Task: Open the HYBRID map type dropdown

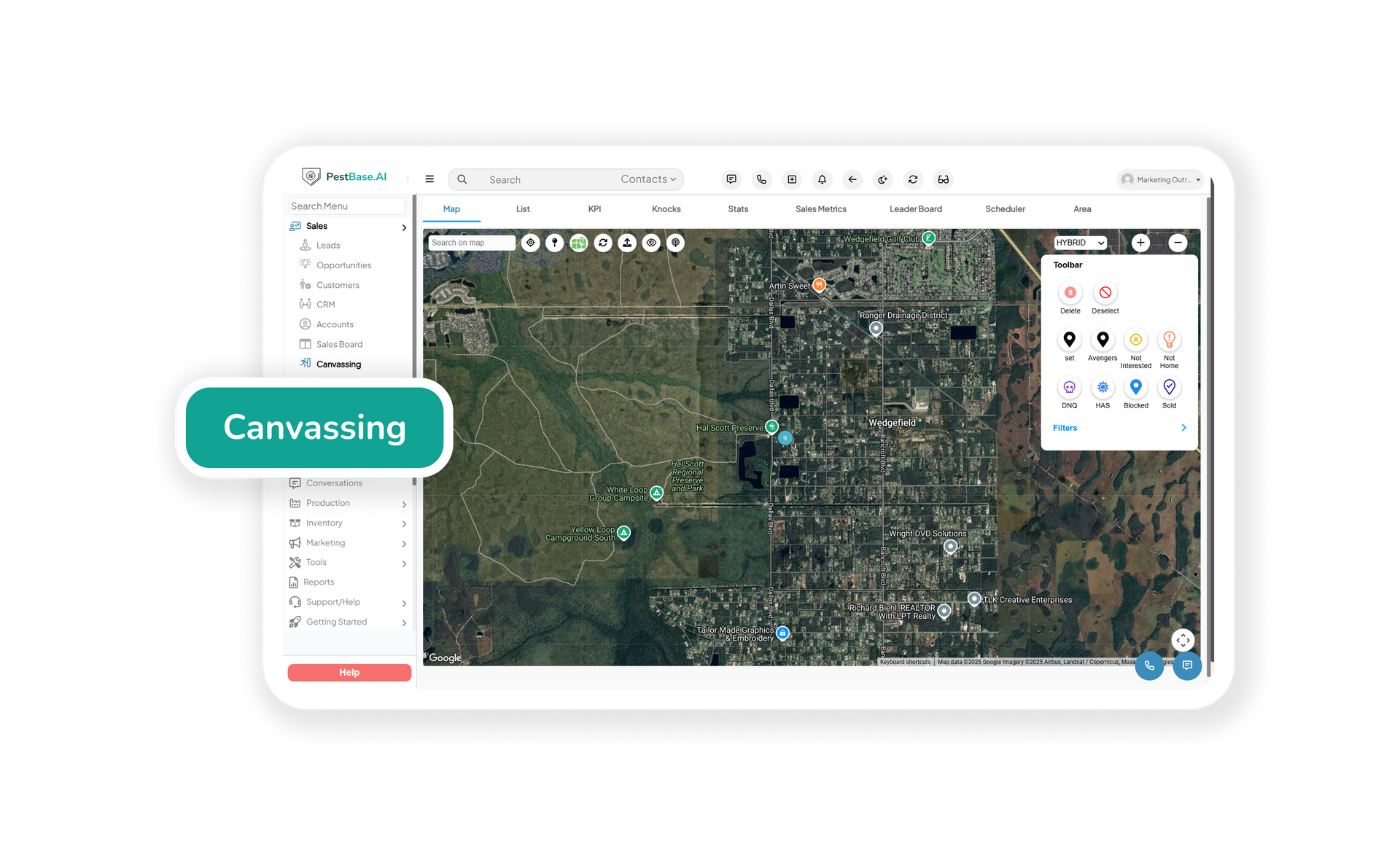Action: pos(1081,243)
